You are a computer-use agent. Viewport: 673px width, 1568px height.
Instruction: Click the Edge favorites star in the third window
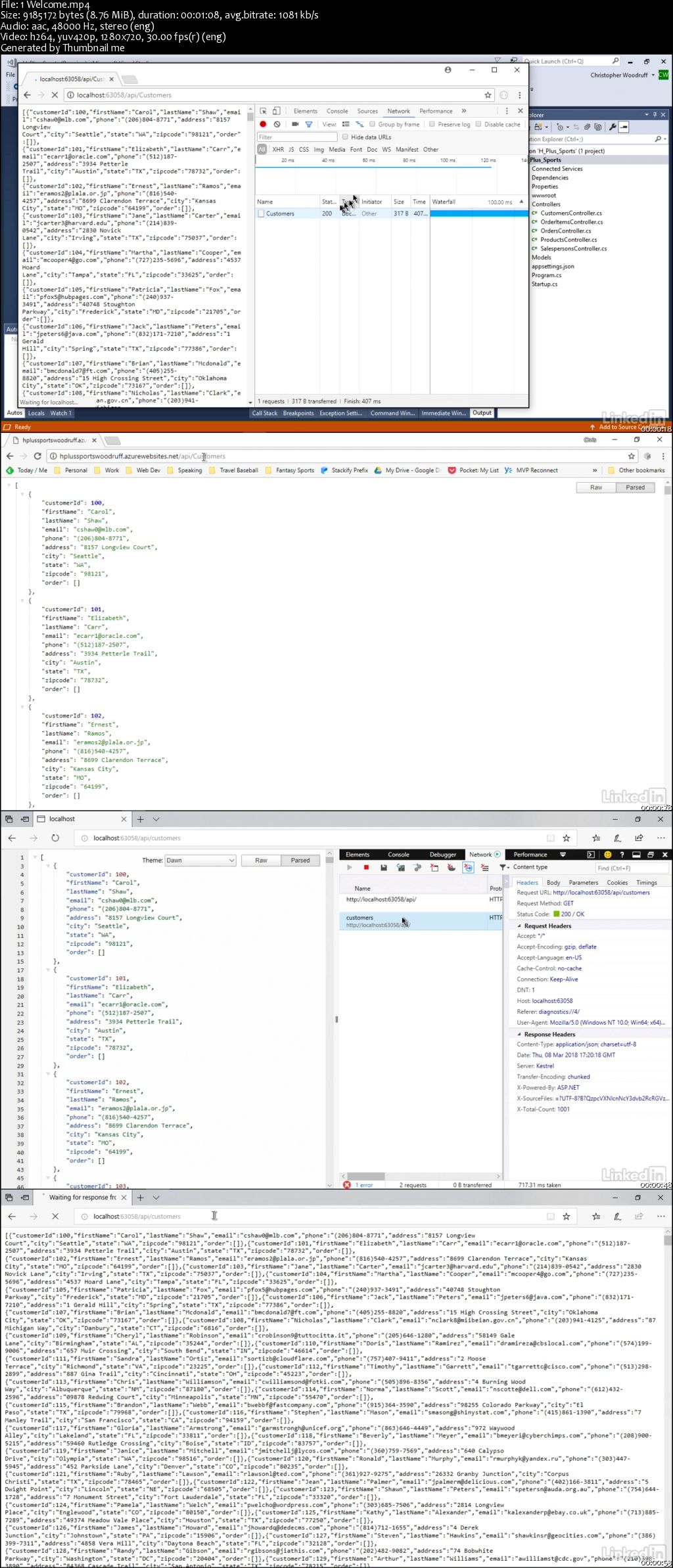[566, 838]
